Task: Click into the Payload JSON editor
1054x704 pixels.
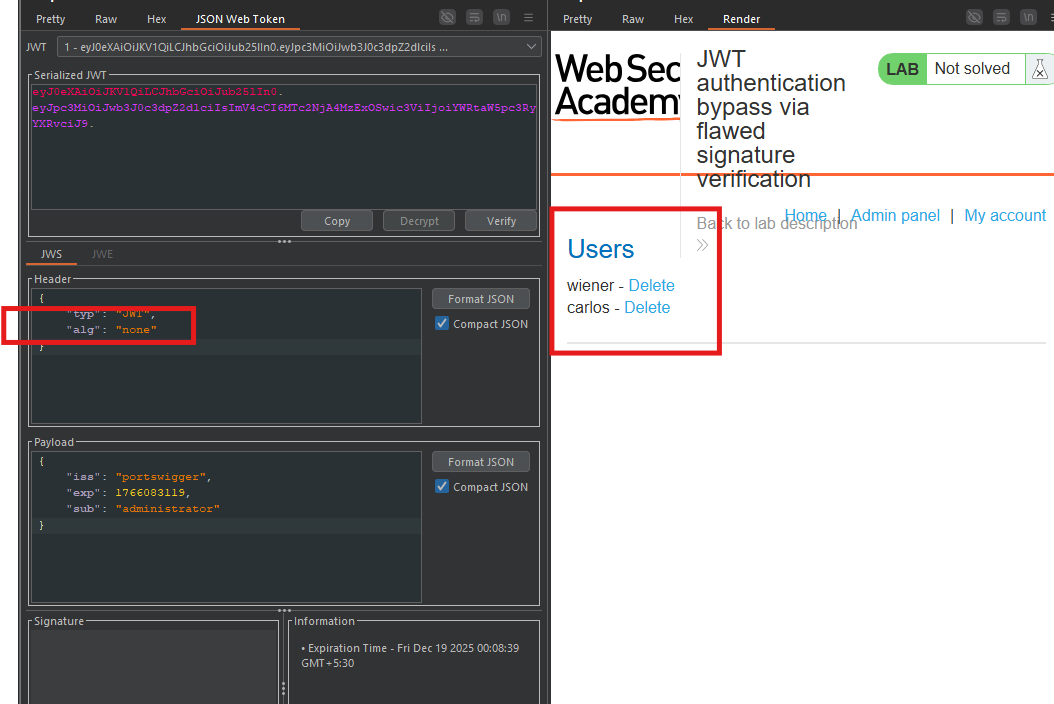Action: 226,527
